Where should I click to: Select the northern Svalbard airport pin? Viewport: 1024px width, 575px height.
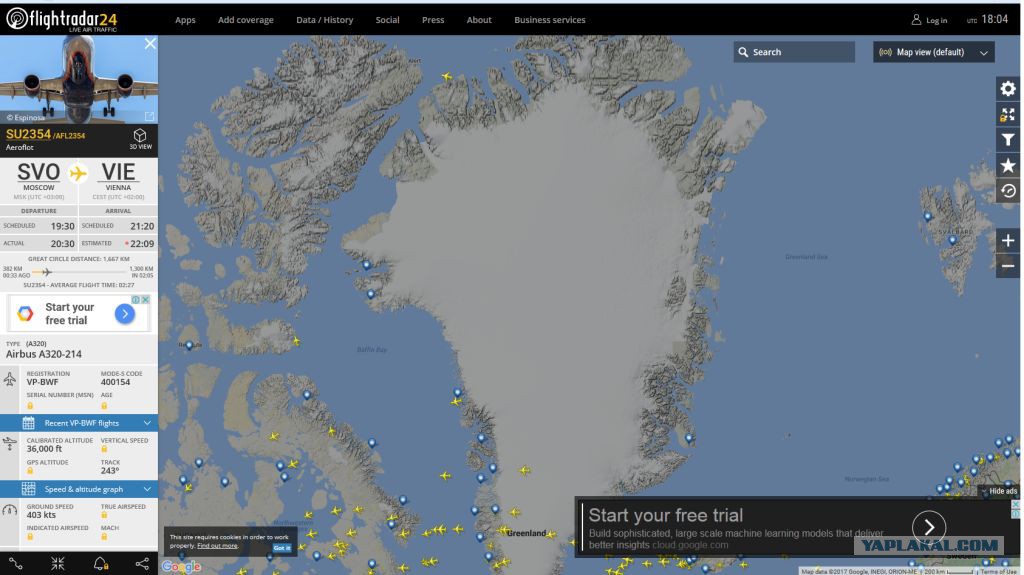pyautogui.click(x=927, y=216)
